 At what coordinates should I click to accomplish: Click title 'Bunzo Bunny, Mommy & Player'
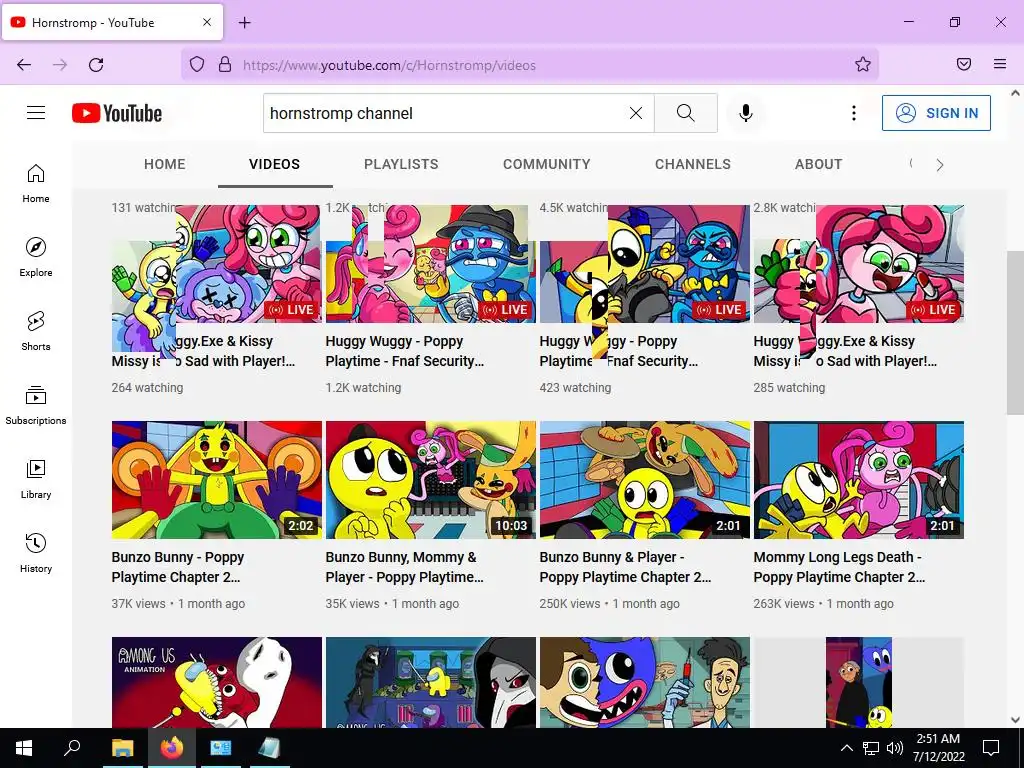click(404, 567)
